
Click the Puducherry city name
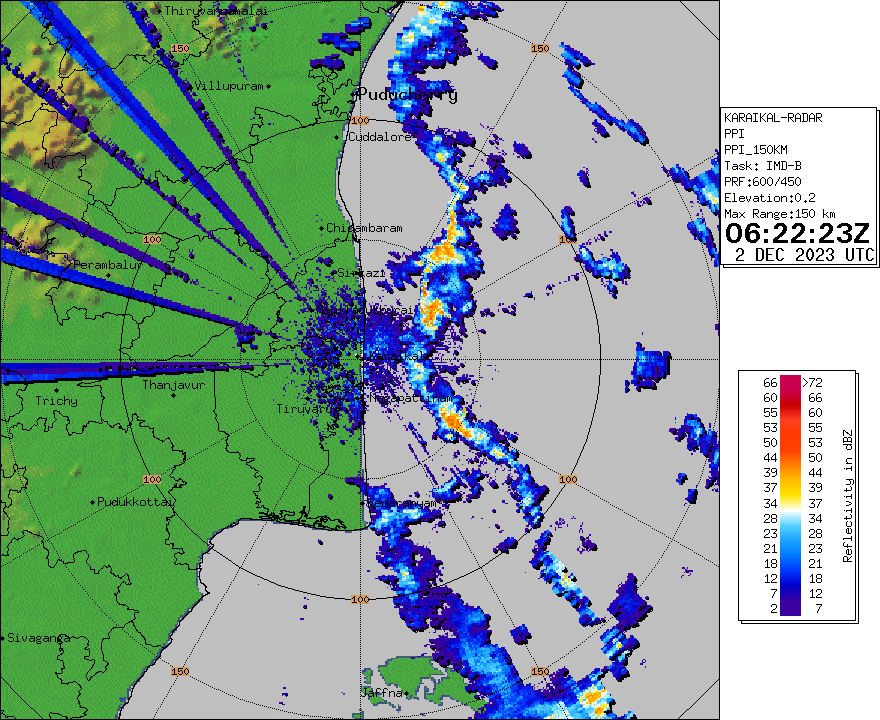point(408,94)
